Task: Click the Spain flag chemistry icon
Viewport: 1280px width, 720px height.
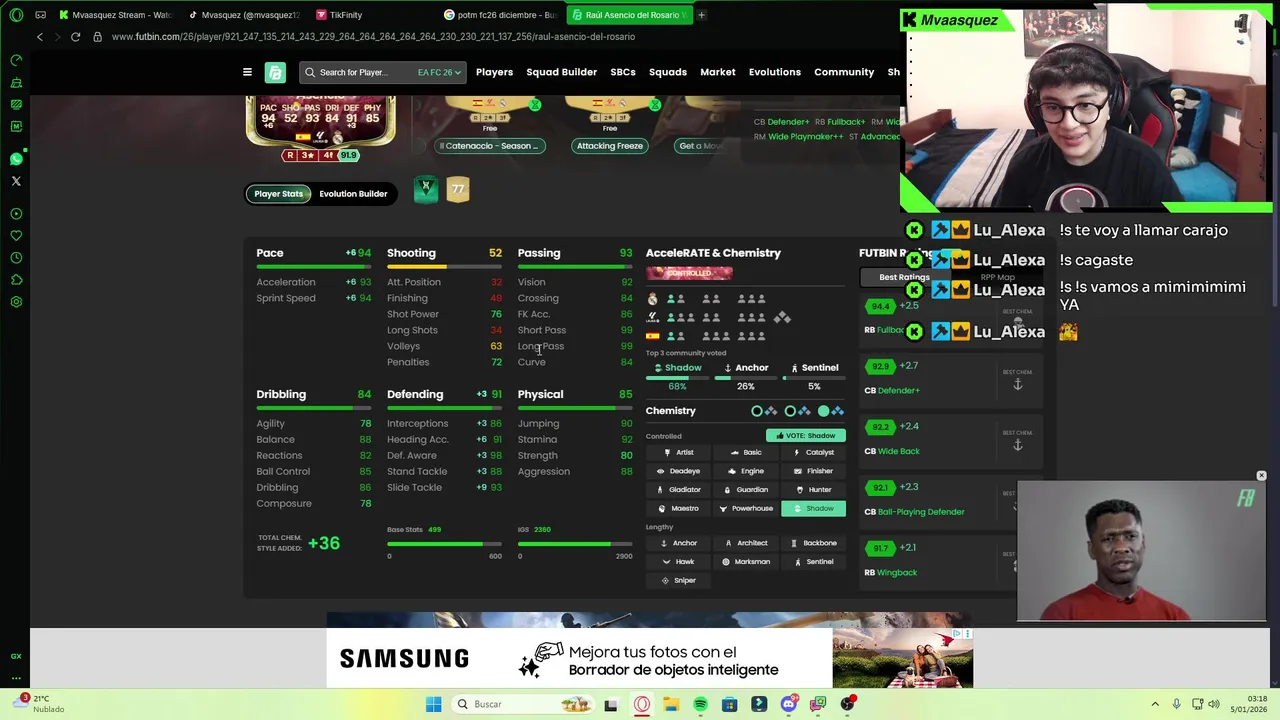Action: [x=652, y=336]
